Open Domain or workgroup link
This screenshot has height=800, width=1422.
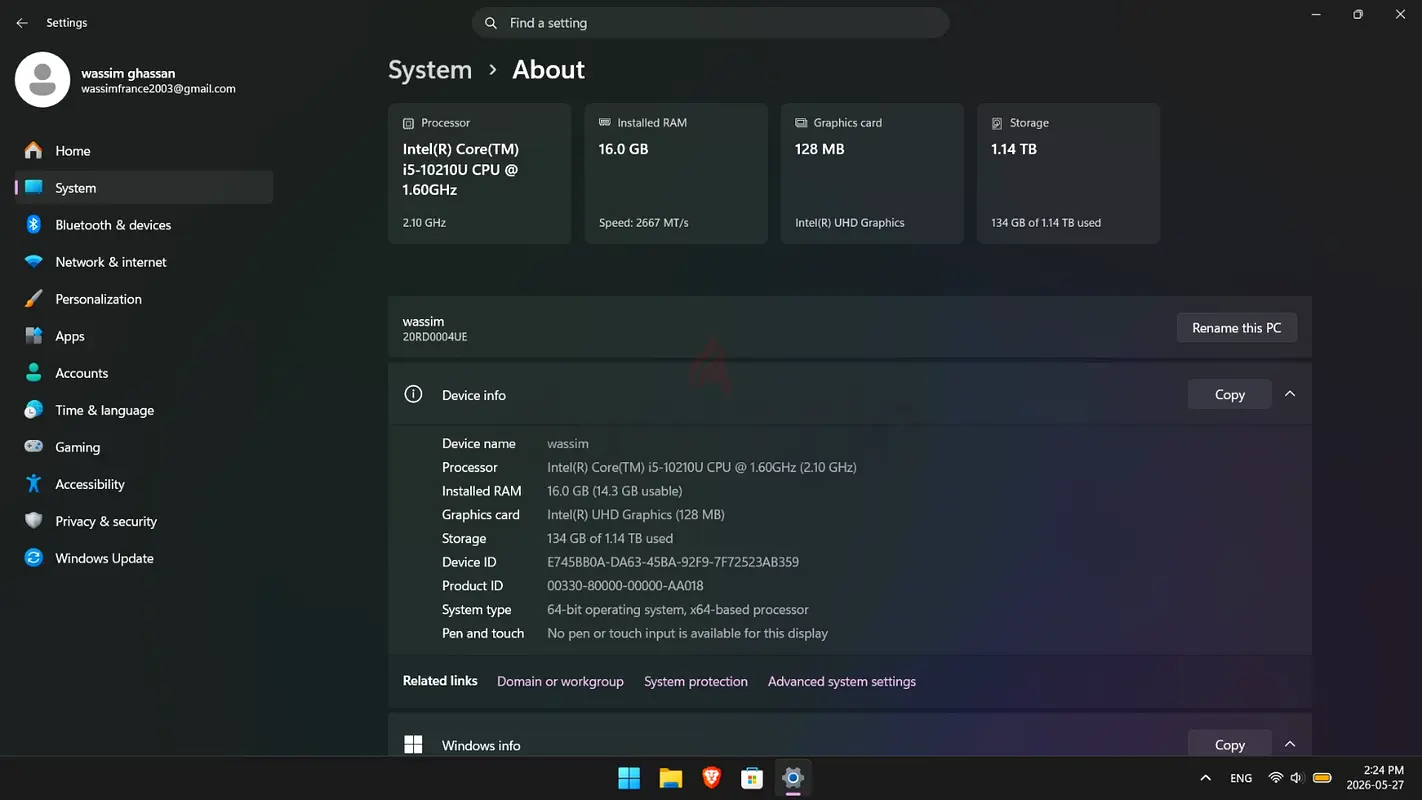tap(560, 682)
